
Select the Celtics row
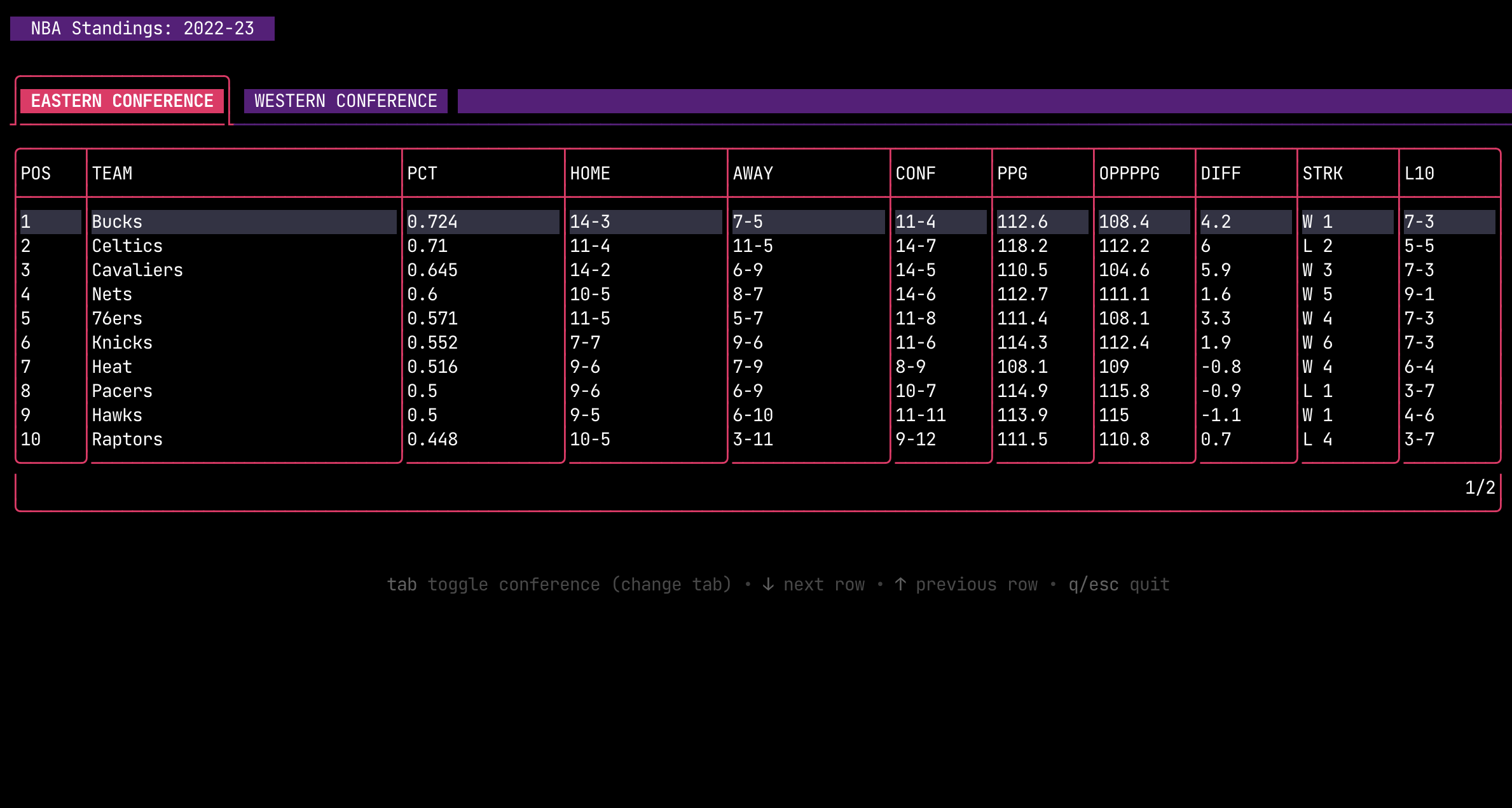(127, 246)
